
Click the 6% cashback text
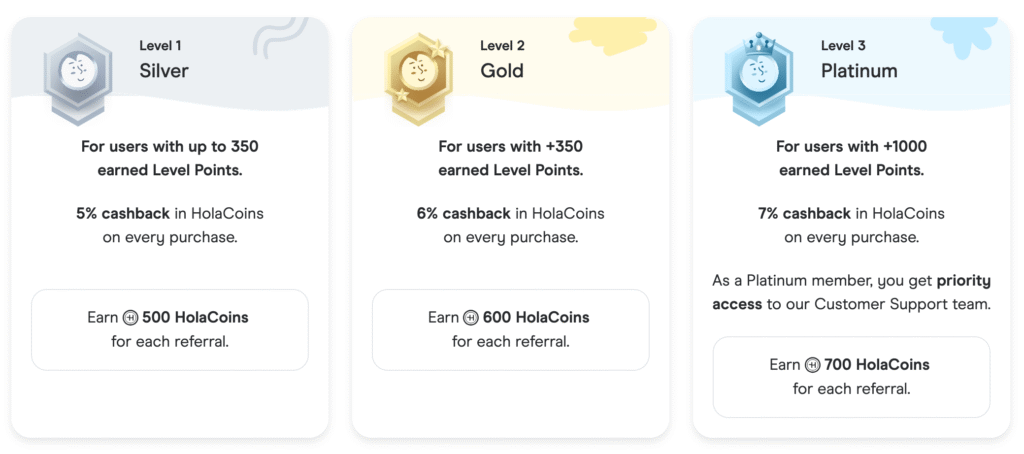tap(453, 213)
